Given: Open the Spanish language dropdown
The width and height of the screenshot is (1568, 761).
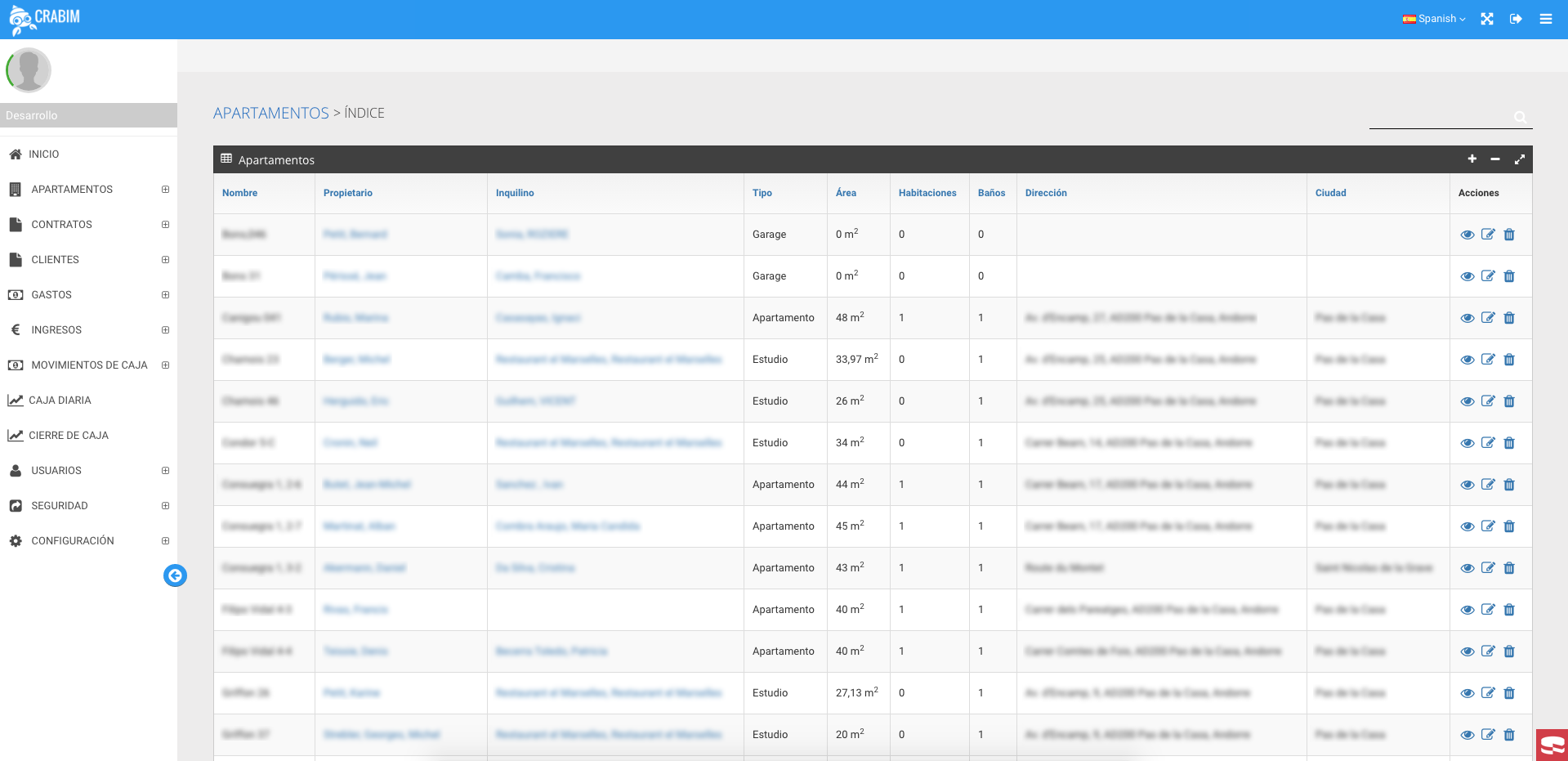Looking at the screenshot, I should click(x=1435, y=19).
